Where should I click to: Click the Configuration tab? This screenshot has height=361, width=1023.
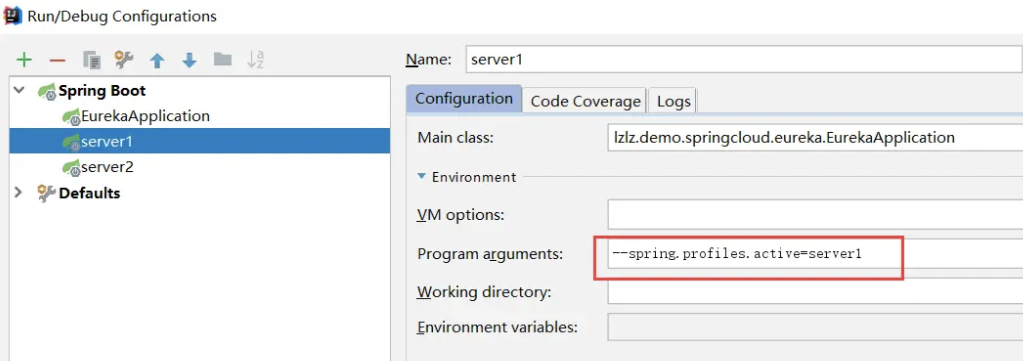(464, 99)
